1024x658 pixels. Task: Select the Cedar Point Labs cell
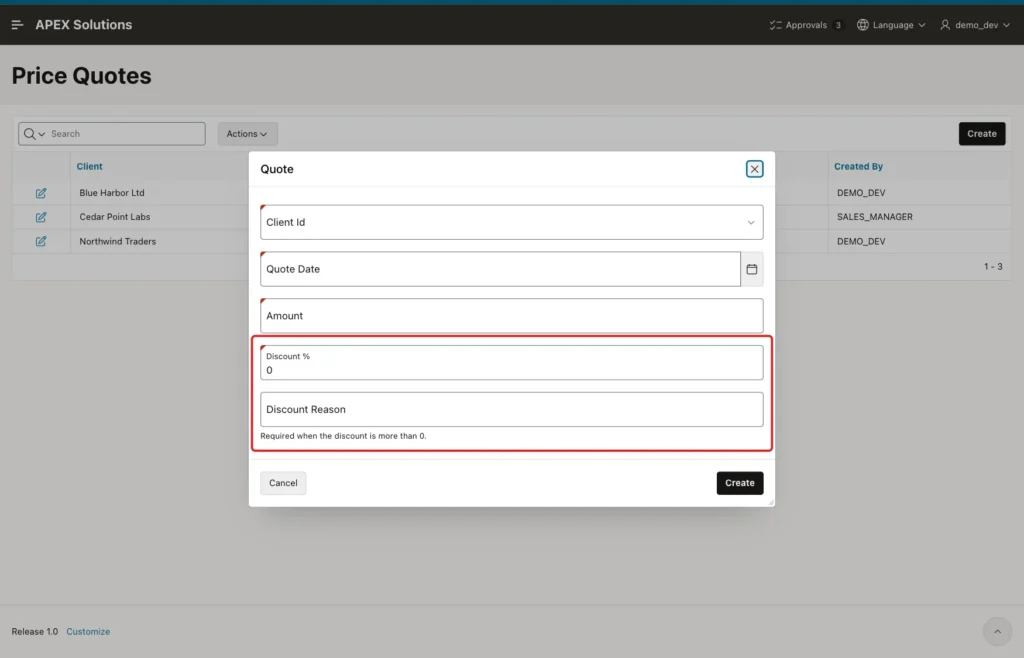point(115,217)
